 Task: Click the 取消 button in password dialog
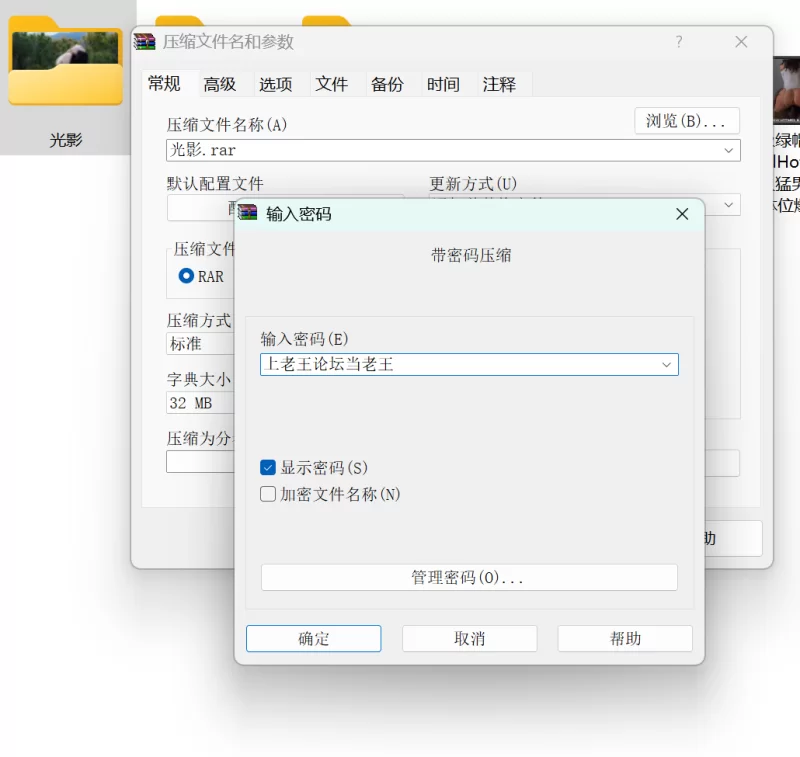tap(469, 639)
